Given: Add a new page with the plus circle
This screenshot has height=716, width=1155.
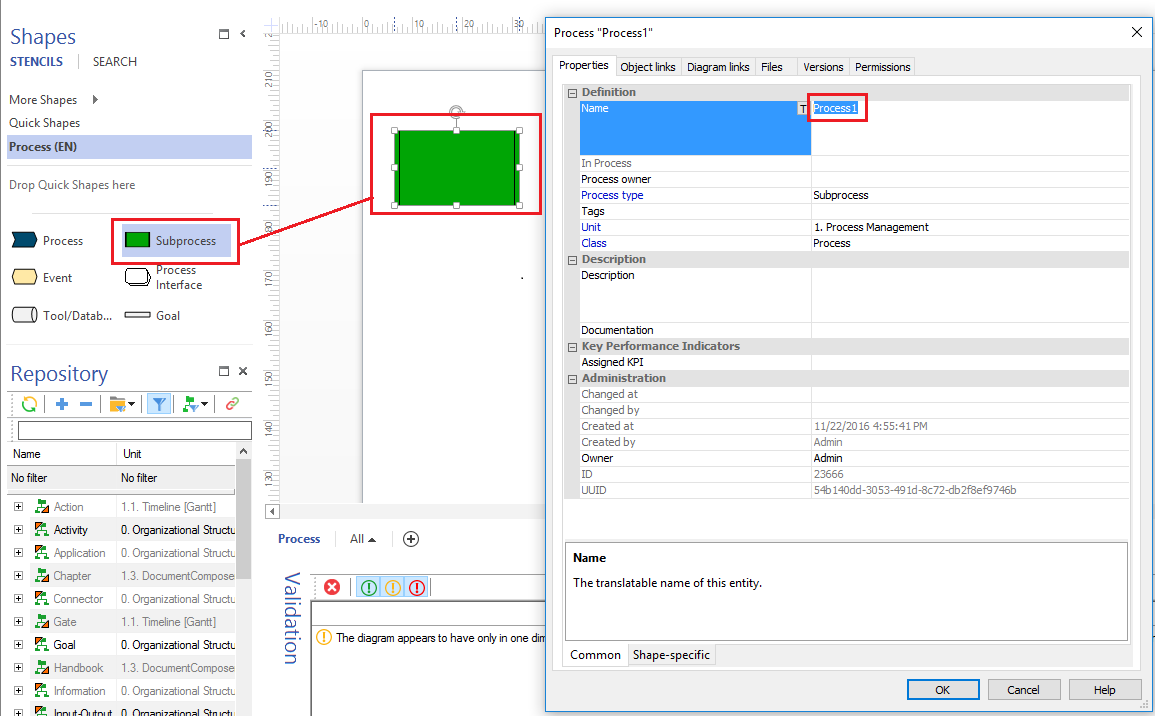Looking at the screenshot, I should [411, 539].
